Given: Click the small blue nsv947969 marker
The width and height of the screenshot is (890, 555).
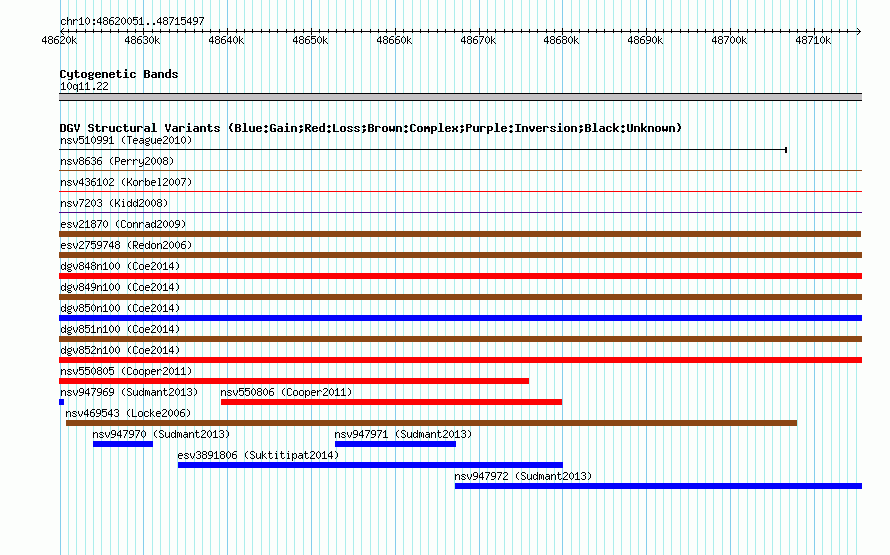Looking at the screenshot, I should pyautogui.click(x=61, y=402).
